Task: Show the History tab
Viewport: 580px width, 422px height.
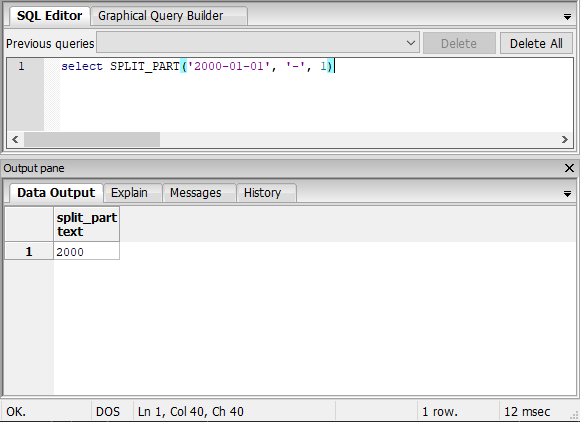Action: (x=266, y=193)
